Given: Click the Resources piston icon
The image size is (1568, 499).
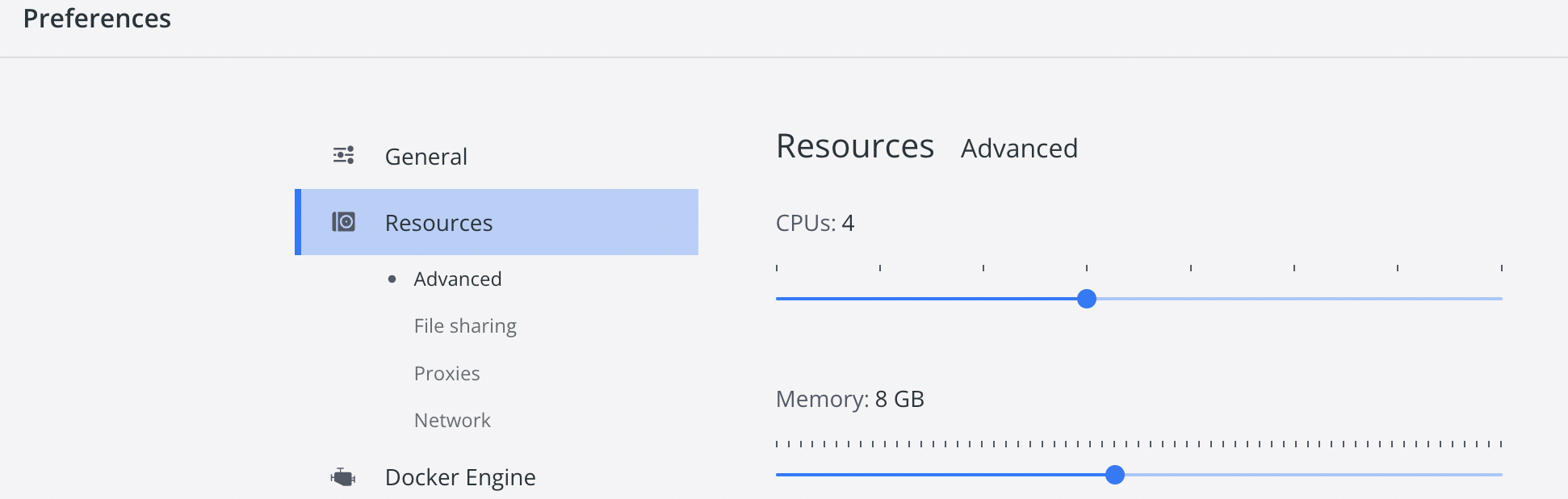Looking at the screenshot, I should coord(343,221).
